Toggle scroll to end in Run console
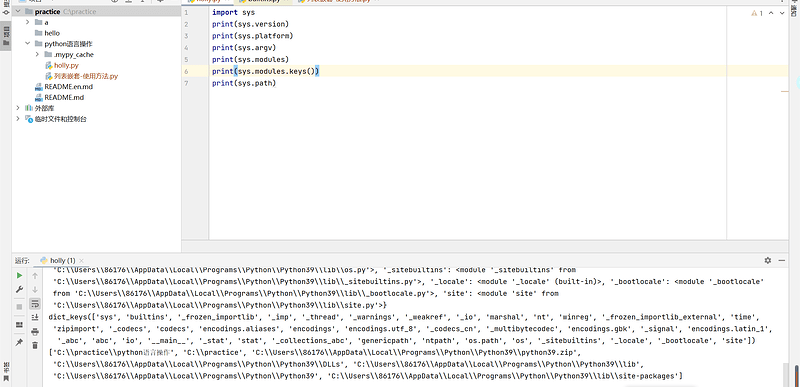This screenshot has width=800, height=387. pos(35,318)
